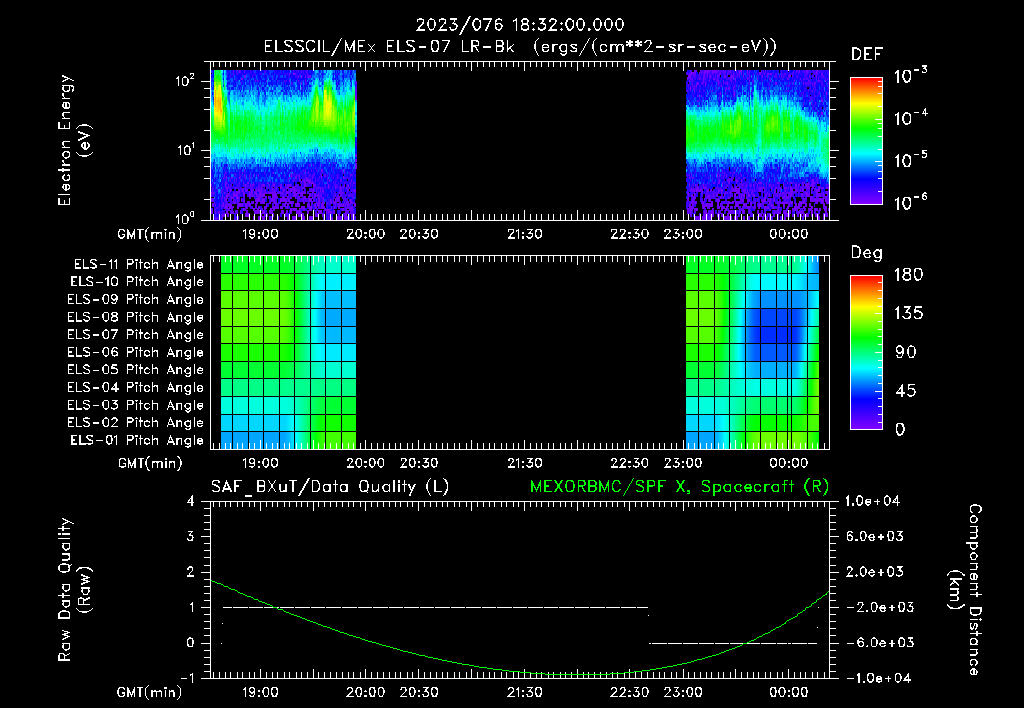Click the 135 tick on the Deg color bar
Image resolution: width=1024 pixels, height=708 pixels.
click(908, 314)
